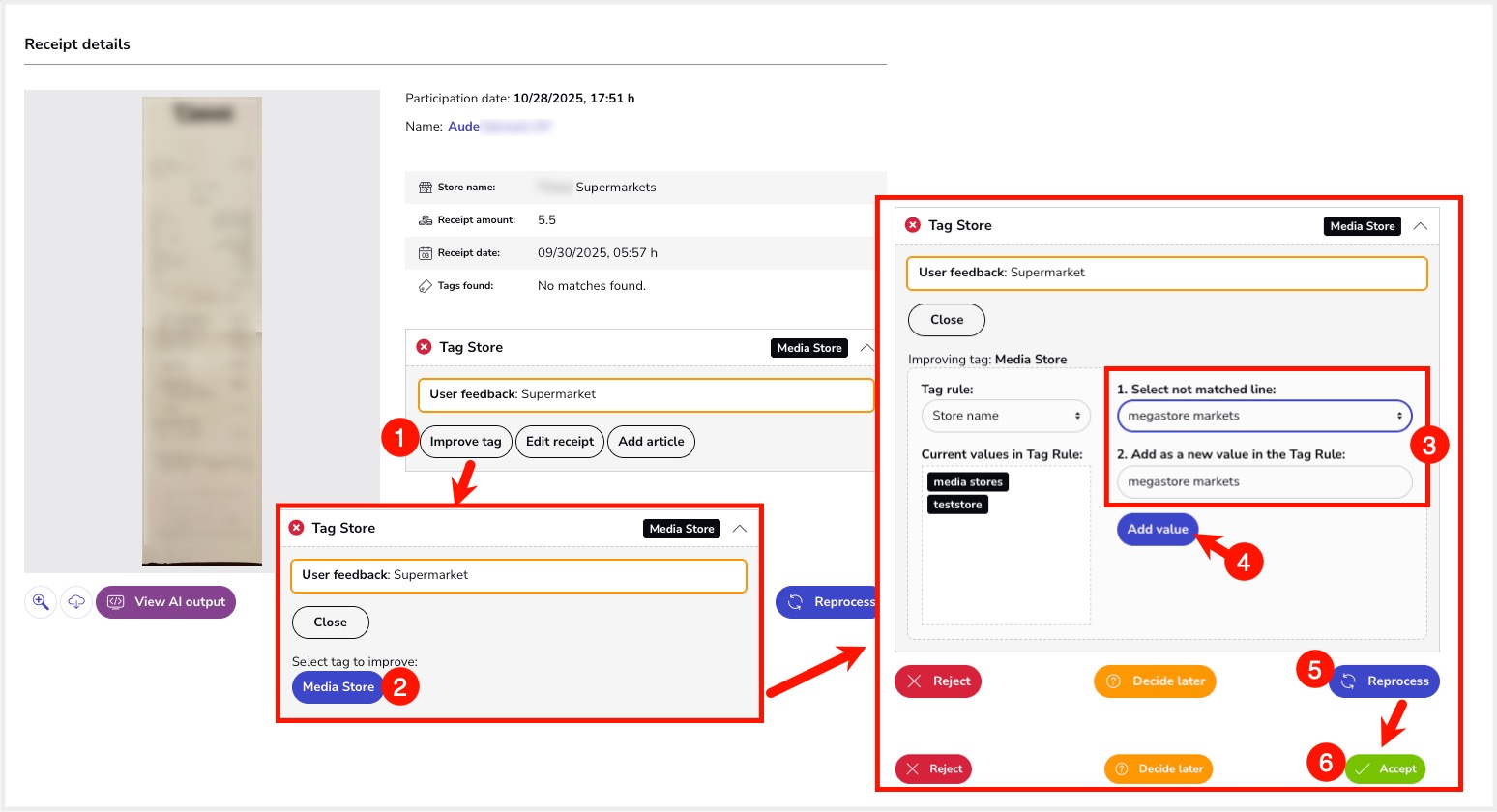Image resolution: width=1497 pixels, height=812 pixels.
Task: Click the cloud download icon below the receipt
Action: click(76, 601)
